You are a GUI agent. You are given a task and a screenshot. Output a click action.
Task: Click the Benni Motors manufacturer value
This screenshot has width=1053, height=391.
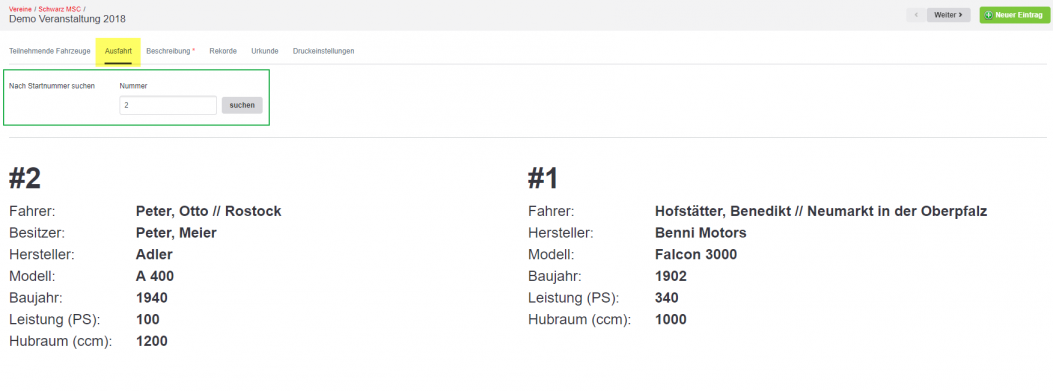point(700,233)
